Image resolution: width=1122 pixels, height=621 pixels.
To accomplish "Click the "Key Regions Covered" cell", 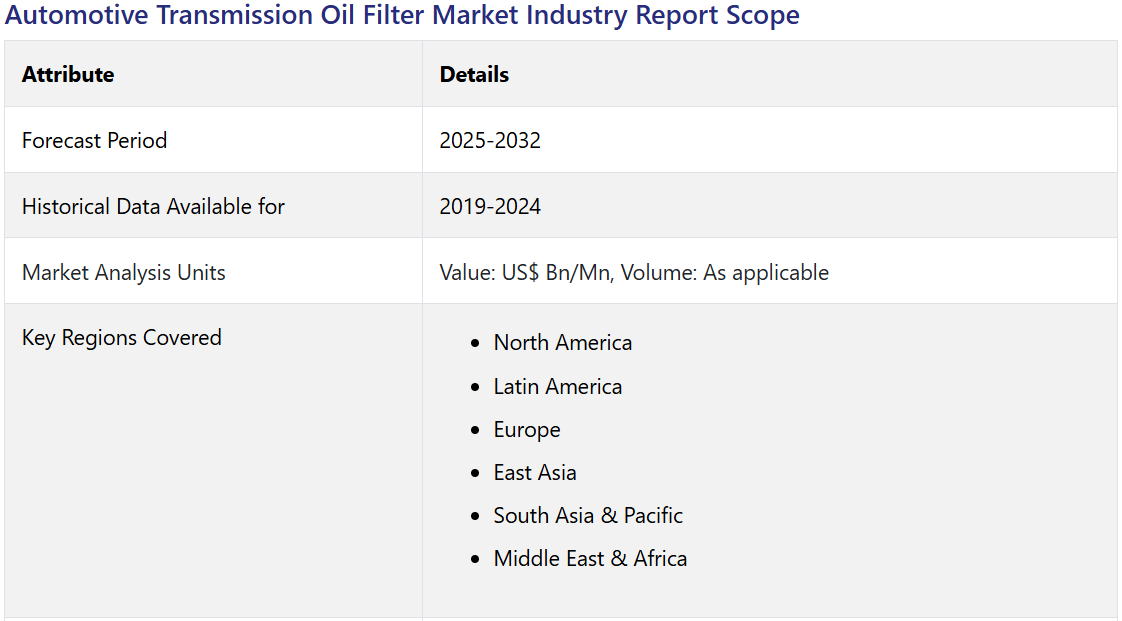I will [x=213, y=461].
